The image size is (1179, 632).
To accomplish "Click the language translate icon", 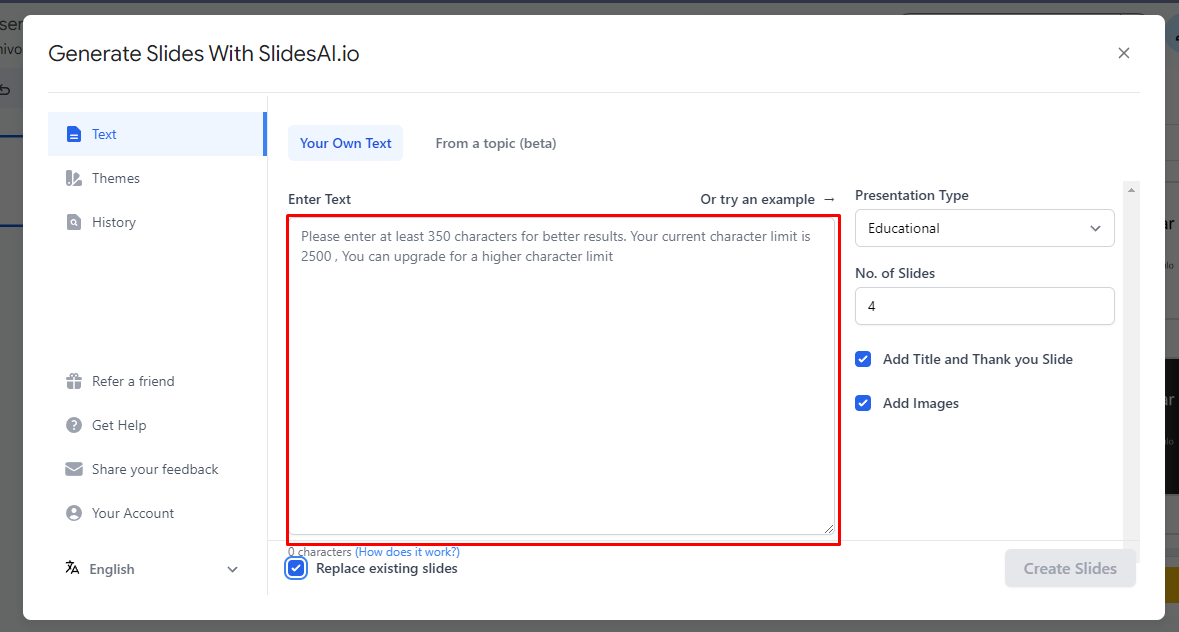I will coord(72,568).
